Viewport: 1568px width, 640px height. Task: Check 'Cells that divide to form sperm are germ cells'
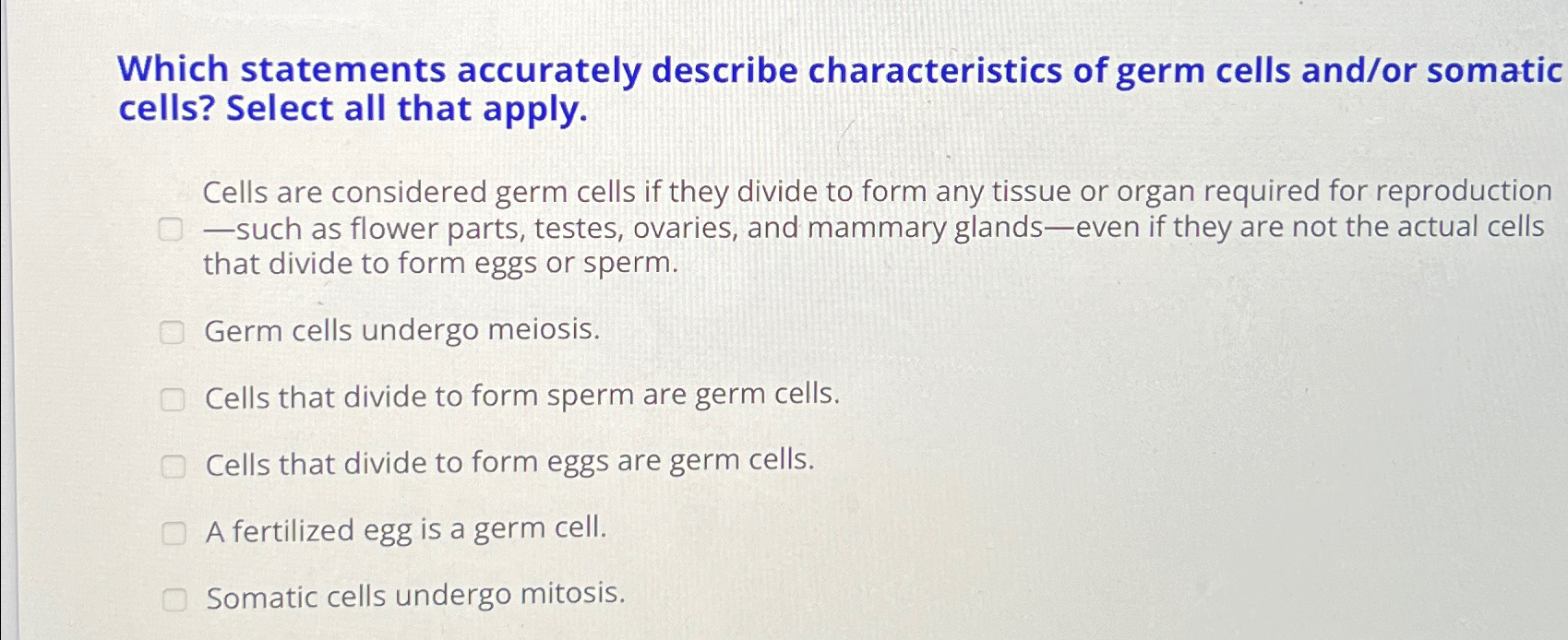coord(172,400)
